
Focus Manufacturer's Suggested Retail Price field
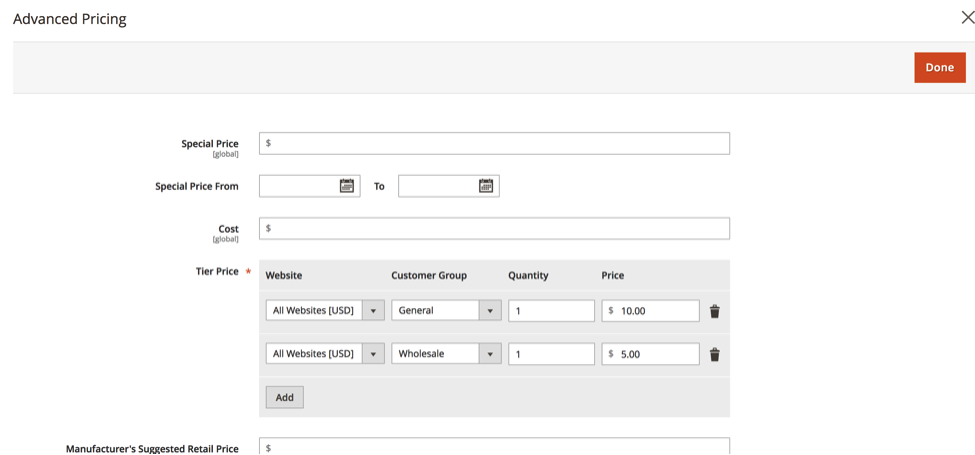494,446
